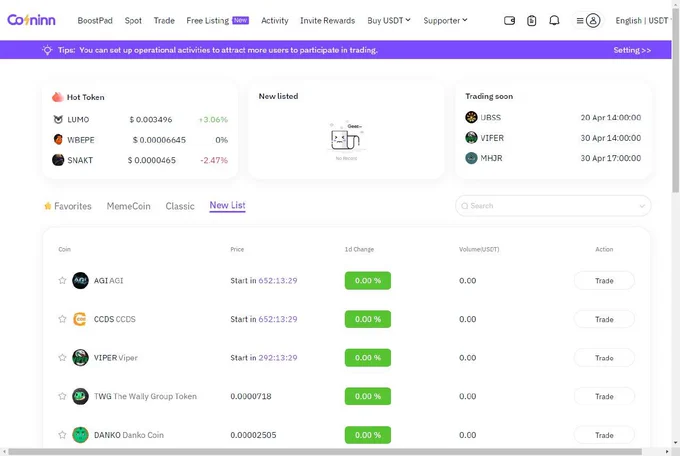Click the UBSS coin icon
The image size is (680, 456).
point(471,117)
